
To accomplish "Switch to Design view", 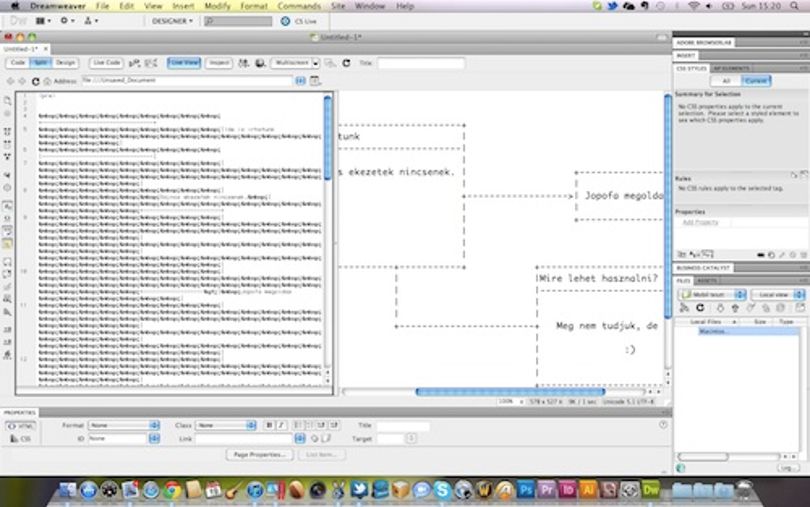I will click(x=65, y=63).
